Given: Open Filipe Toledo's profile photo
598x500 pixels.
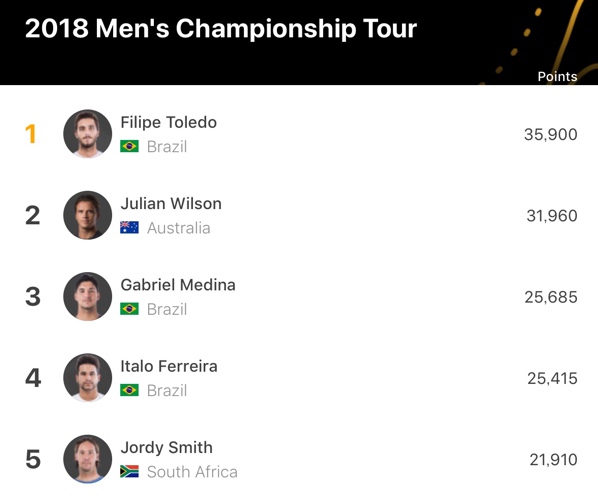Looking at the screenshot, I should 88,134.
